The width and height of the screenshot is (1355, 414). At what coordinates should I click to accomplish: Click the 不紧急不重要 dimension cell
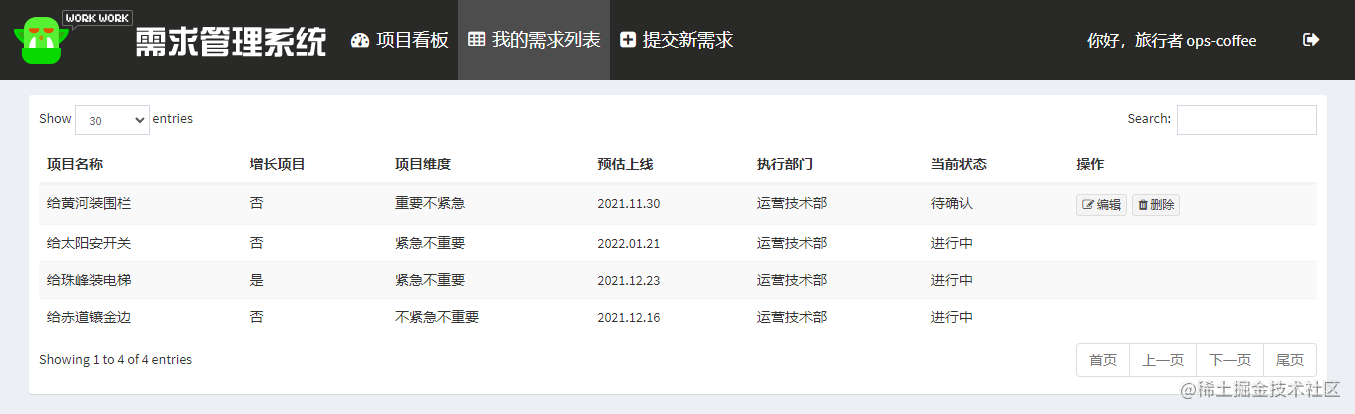pos(437,317)
